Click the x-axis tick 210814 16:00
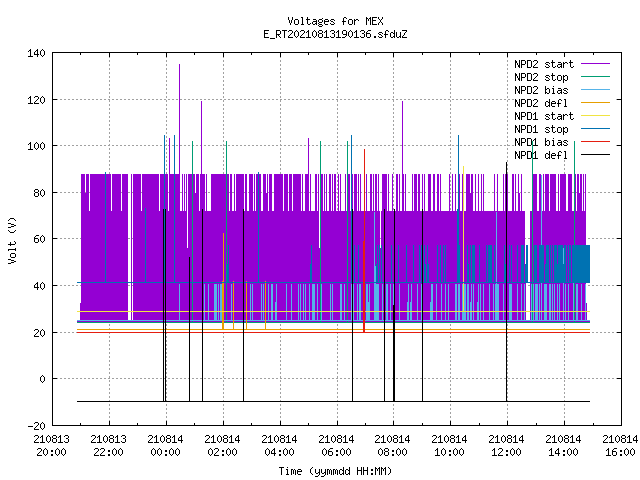Viewport: 640px width, 480px height. click(x=620, y=446)
